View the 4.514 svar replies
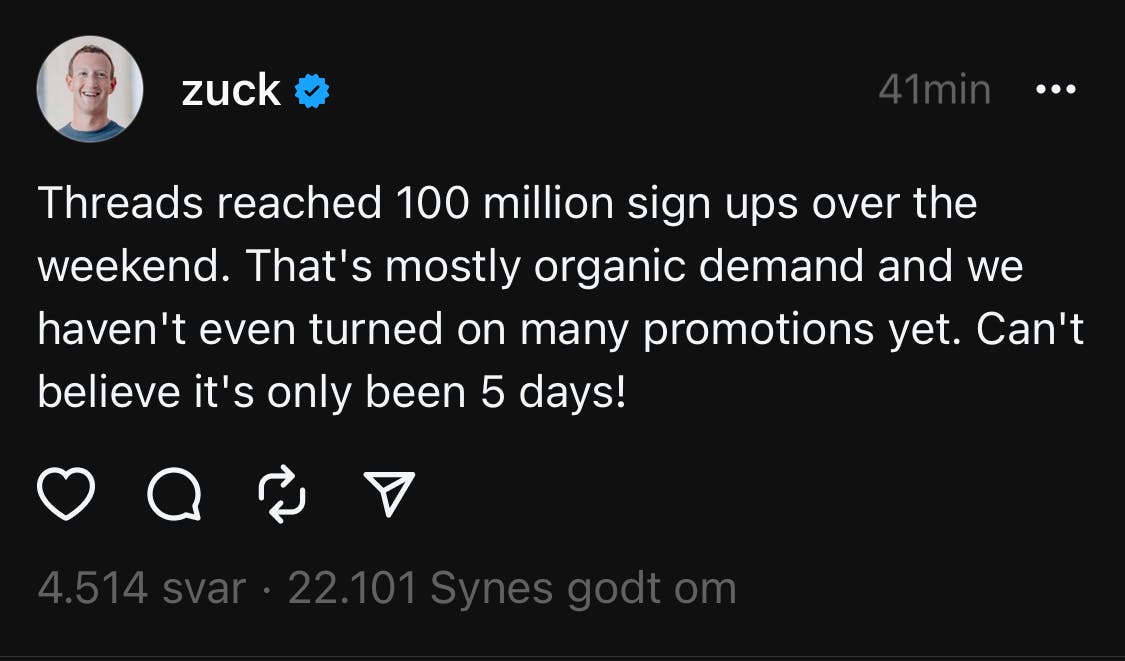The height and width of the screenshot is (661, 1125). (x=140, y=588)
